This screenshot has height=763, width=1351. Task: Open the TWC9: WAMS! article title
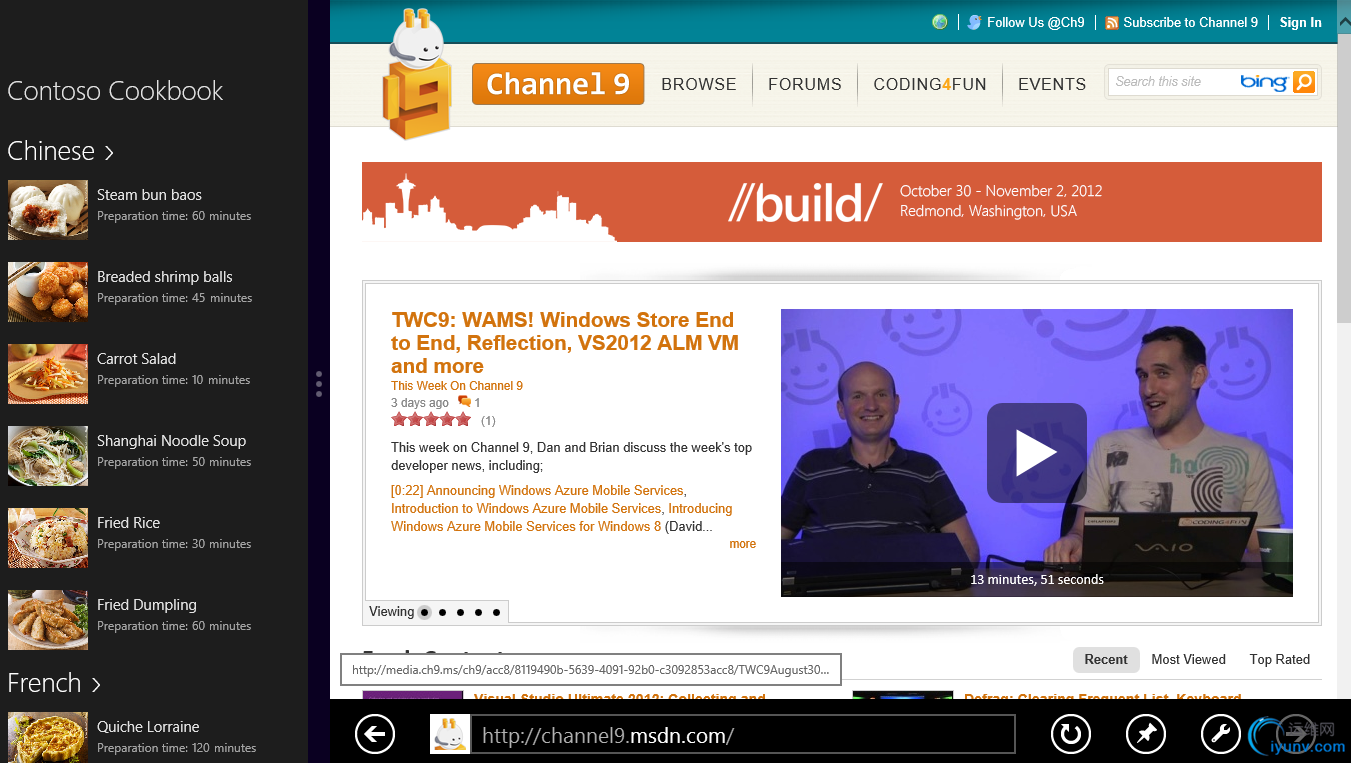pos(565,343)
